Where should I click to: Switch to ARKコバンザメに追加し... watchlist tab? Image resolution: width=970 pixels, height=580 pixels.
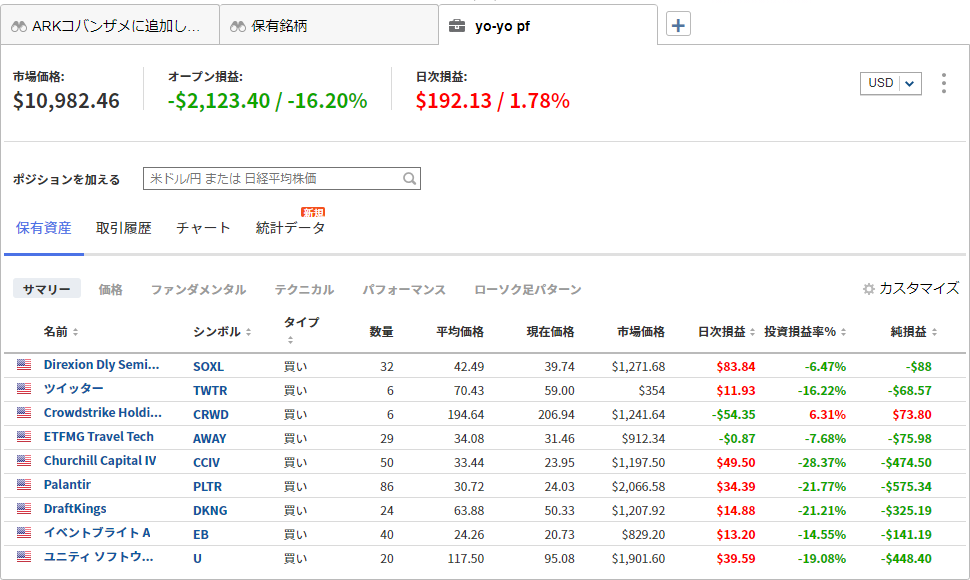110,26
